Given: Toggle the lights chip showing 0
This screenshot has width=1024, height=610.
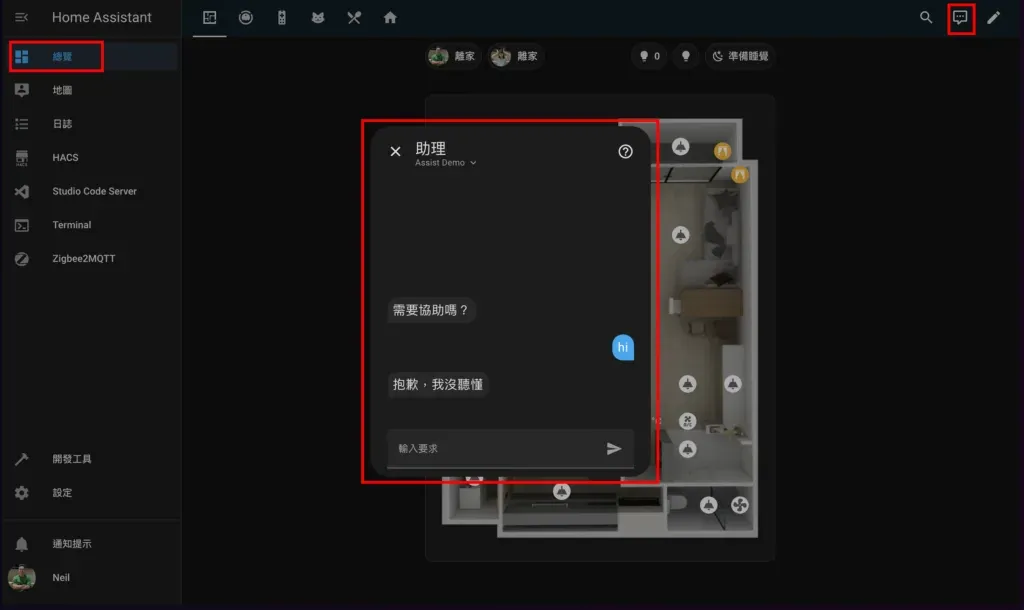Looking at the screenshot, I should coord(648,57).
